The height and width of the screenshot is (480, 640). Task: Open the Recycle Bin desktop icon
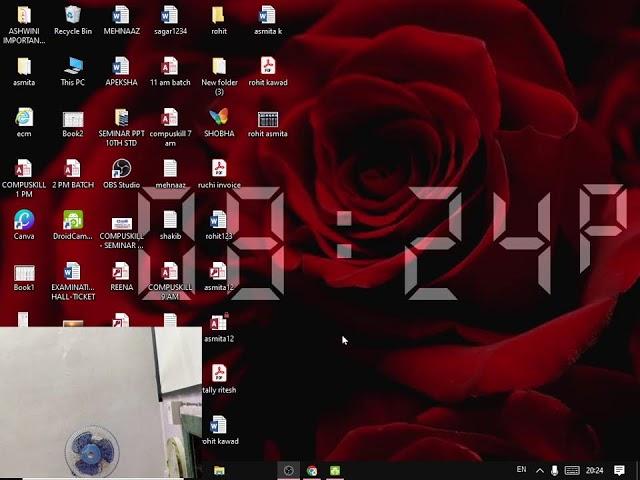(x=73, y=20)
